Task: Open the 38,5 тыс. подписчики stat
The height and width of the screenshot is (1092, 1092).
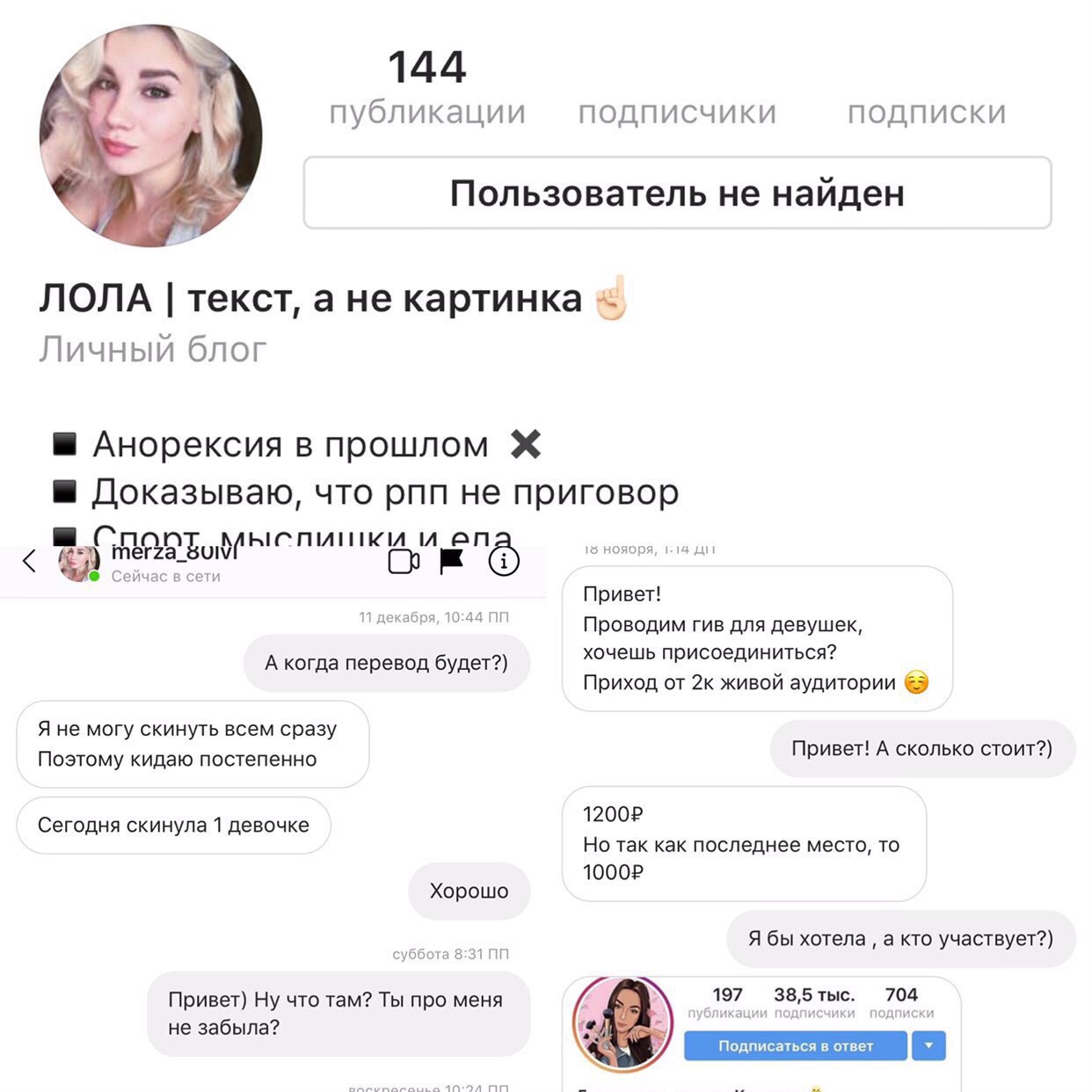Action: (814, 1002)
